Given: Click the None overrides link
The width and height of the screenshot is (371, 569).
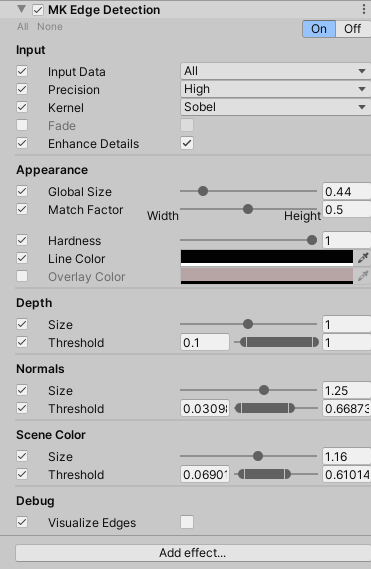Looking at the screenshot, I should [x=50, y=26].
